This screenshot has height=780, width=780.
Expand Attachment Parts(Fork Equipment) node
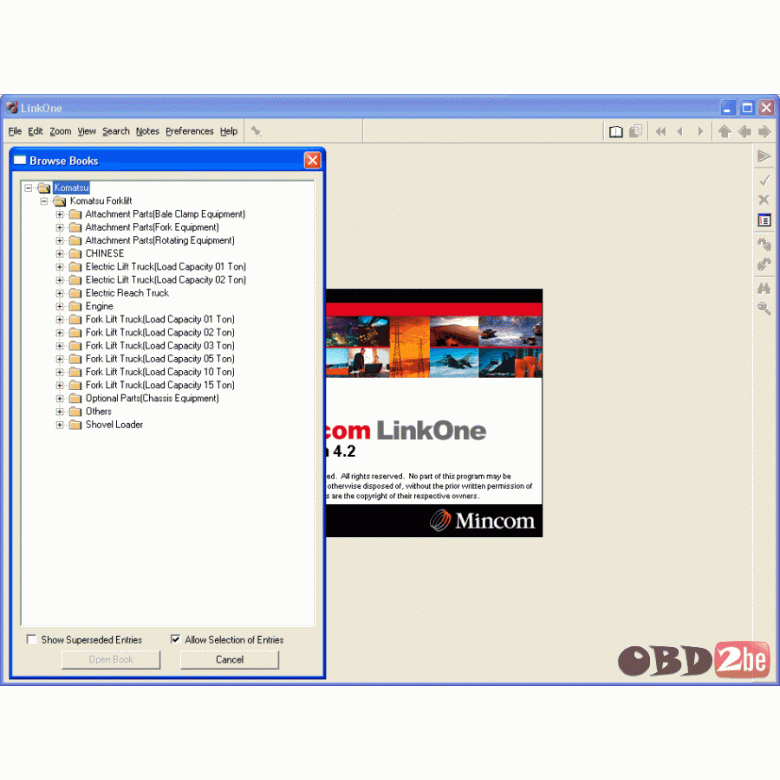point(60,228)
